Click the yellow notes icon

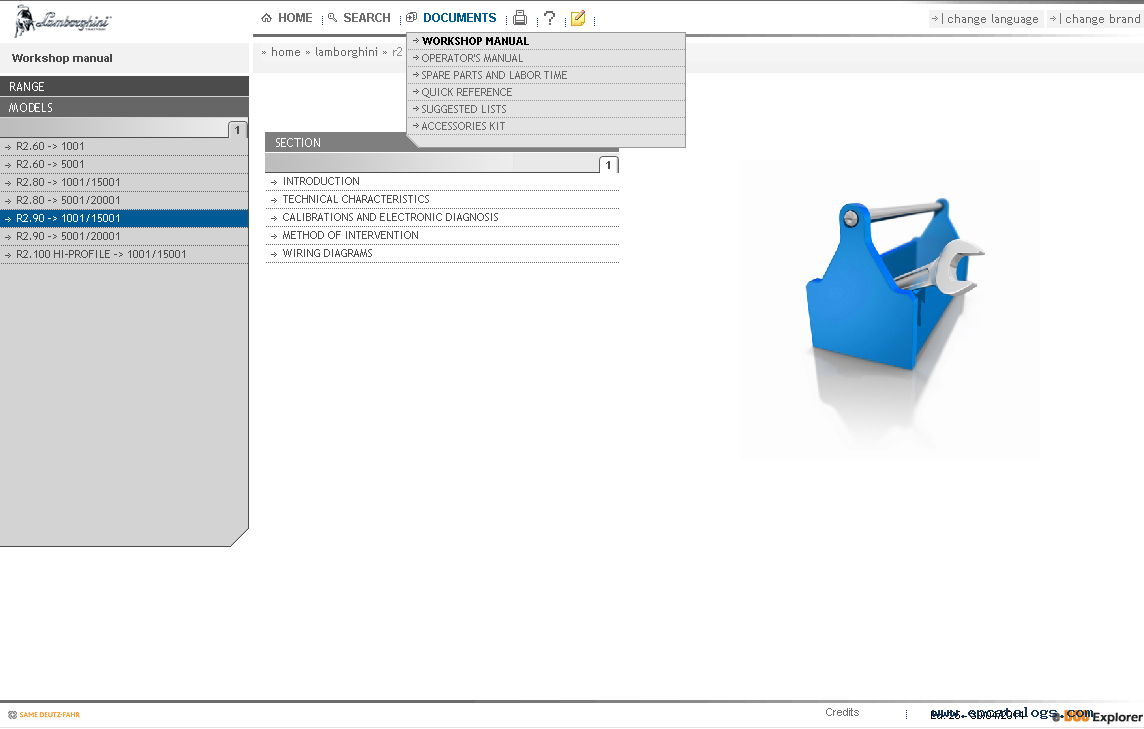coord(578,18)
